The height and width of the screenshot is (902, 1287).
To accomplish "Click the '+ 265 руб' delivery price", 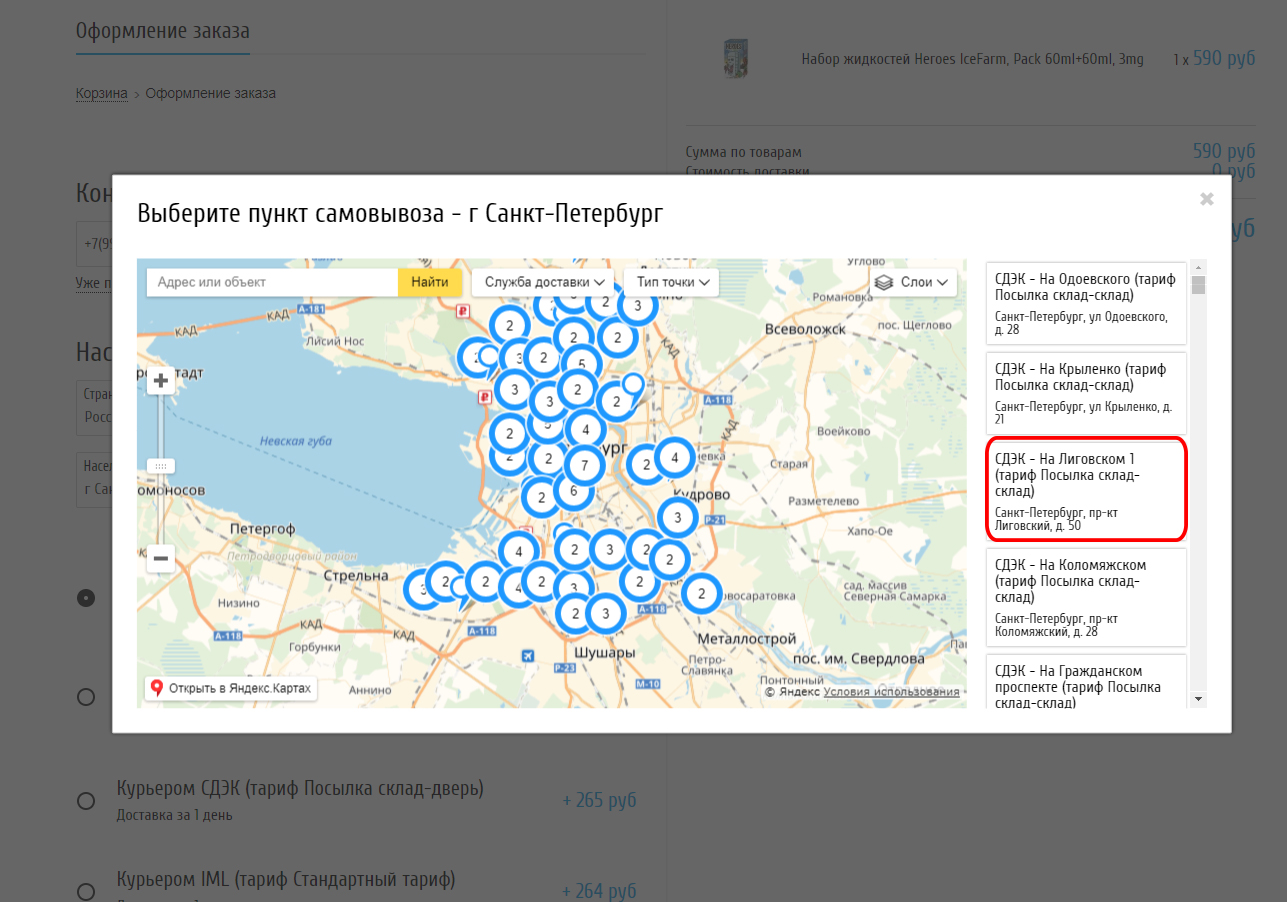I will coord(599,800).
